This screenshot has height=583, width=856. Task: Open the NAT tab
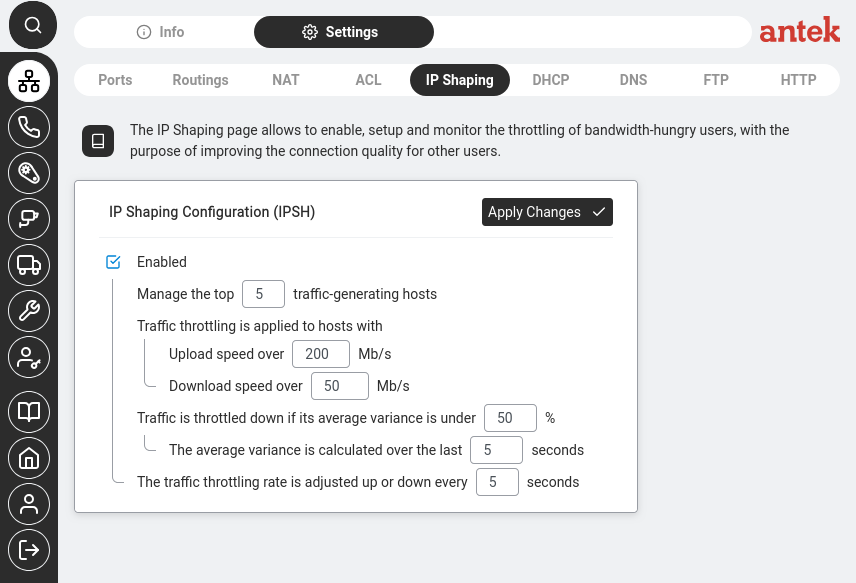(x=286, y=80)
